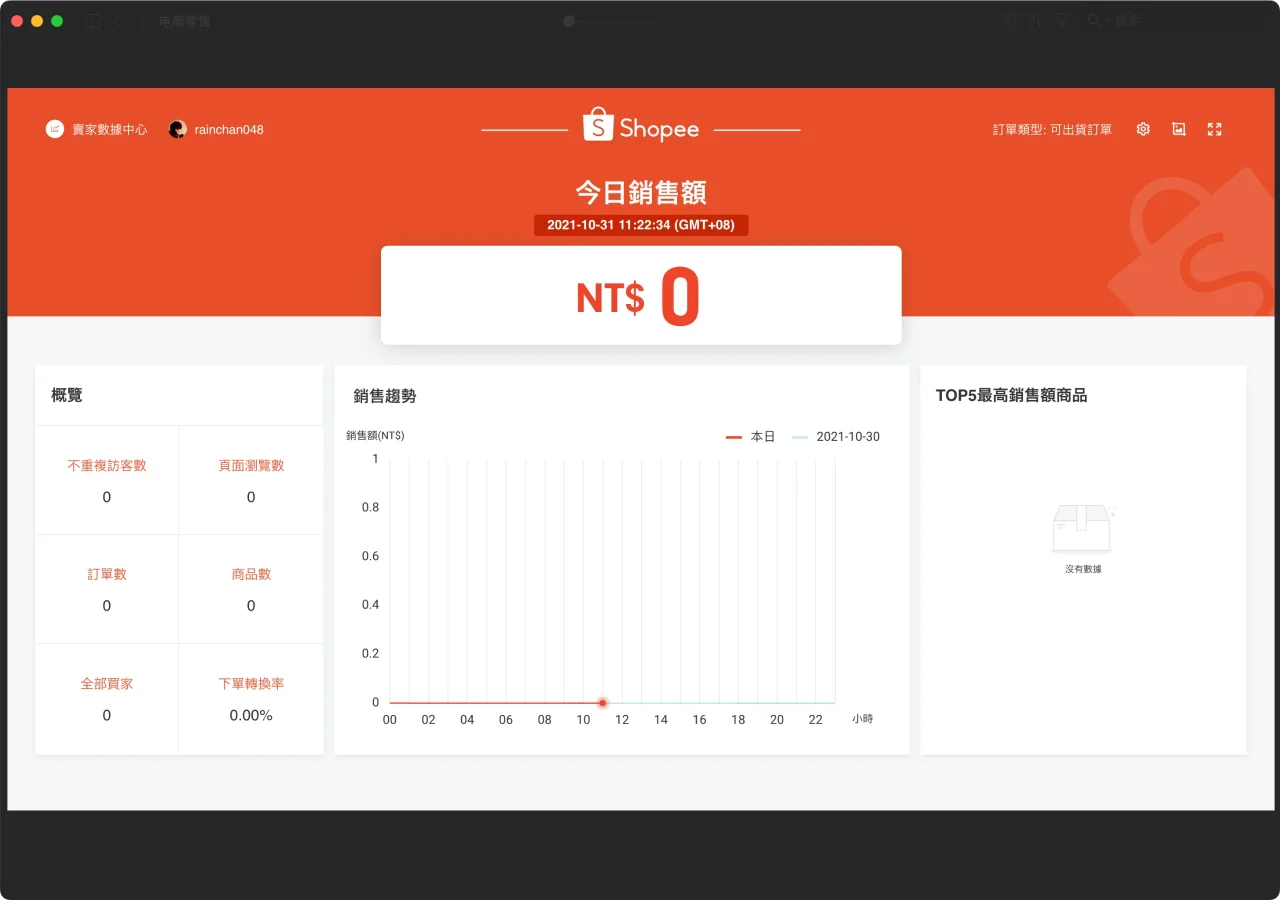The height and width of the screenshot is (900, 1280).
Task: Click the Shopee shopping bag logo
Action: tap(597, 125)
